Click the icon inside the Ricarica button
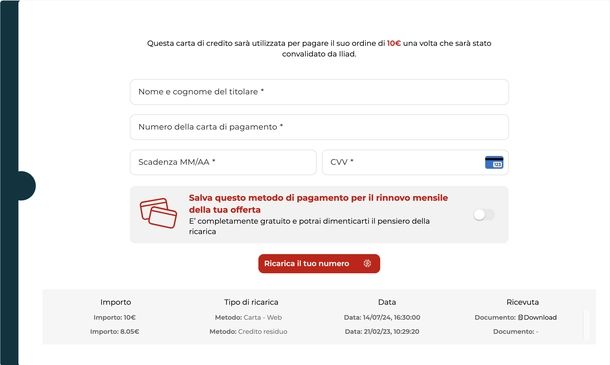 [367, 263]
